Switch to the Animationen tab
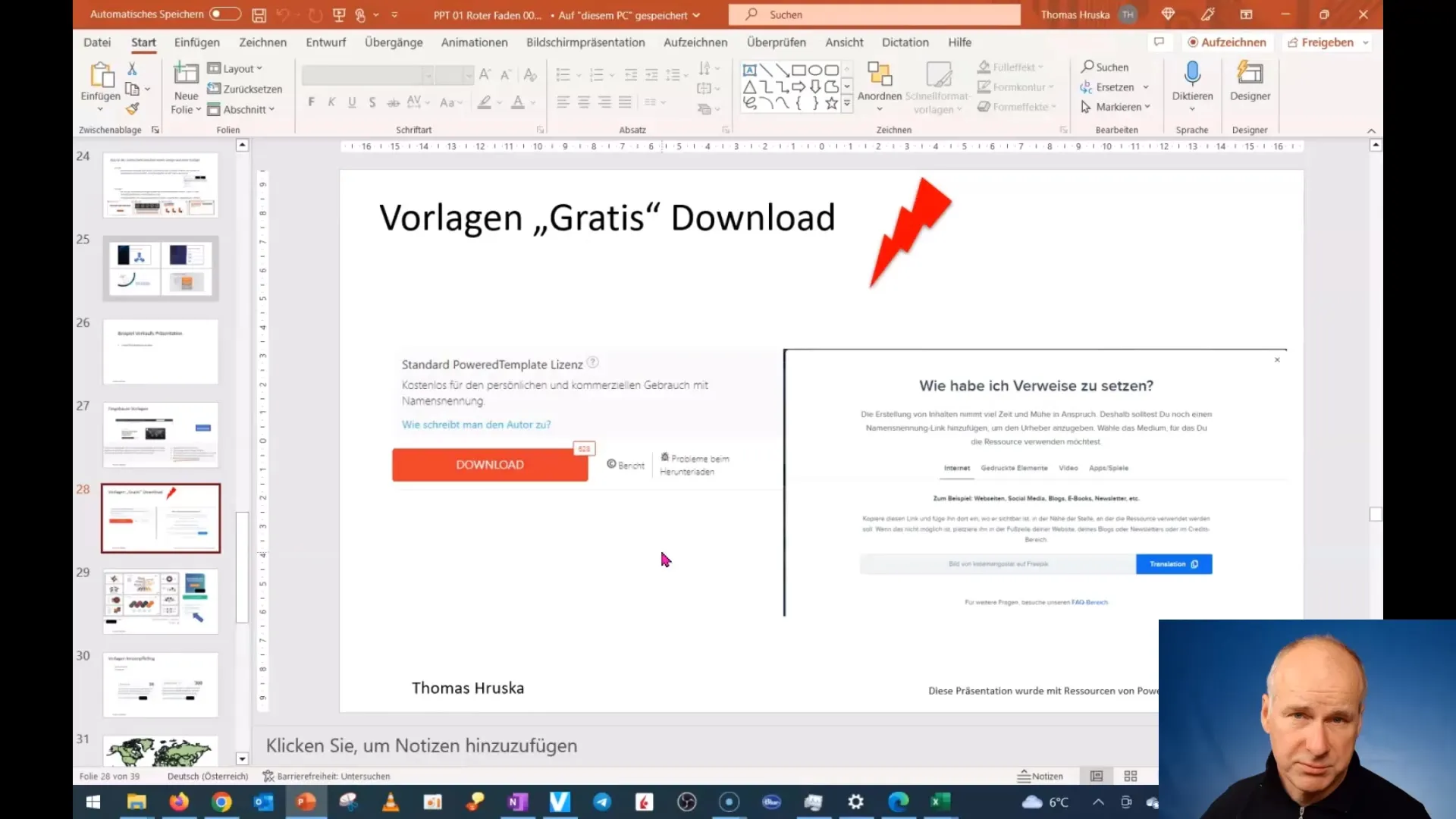Image resolution: width=1456 pixels, height=819 pixels. 475,42
